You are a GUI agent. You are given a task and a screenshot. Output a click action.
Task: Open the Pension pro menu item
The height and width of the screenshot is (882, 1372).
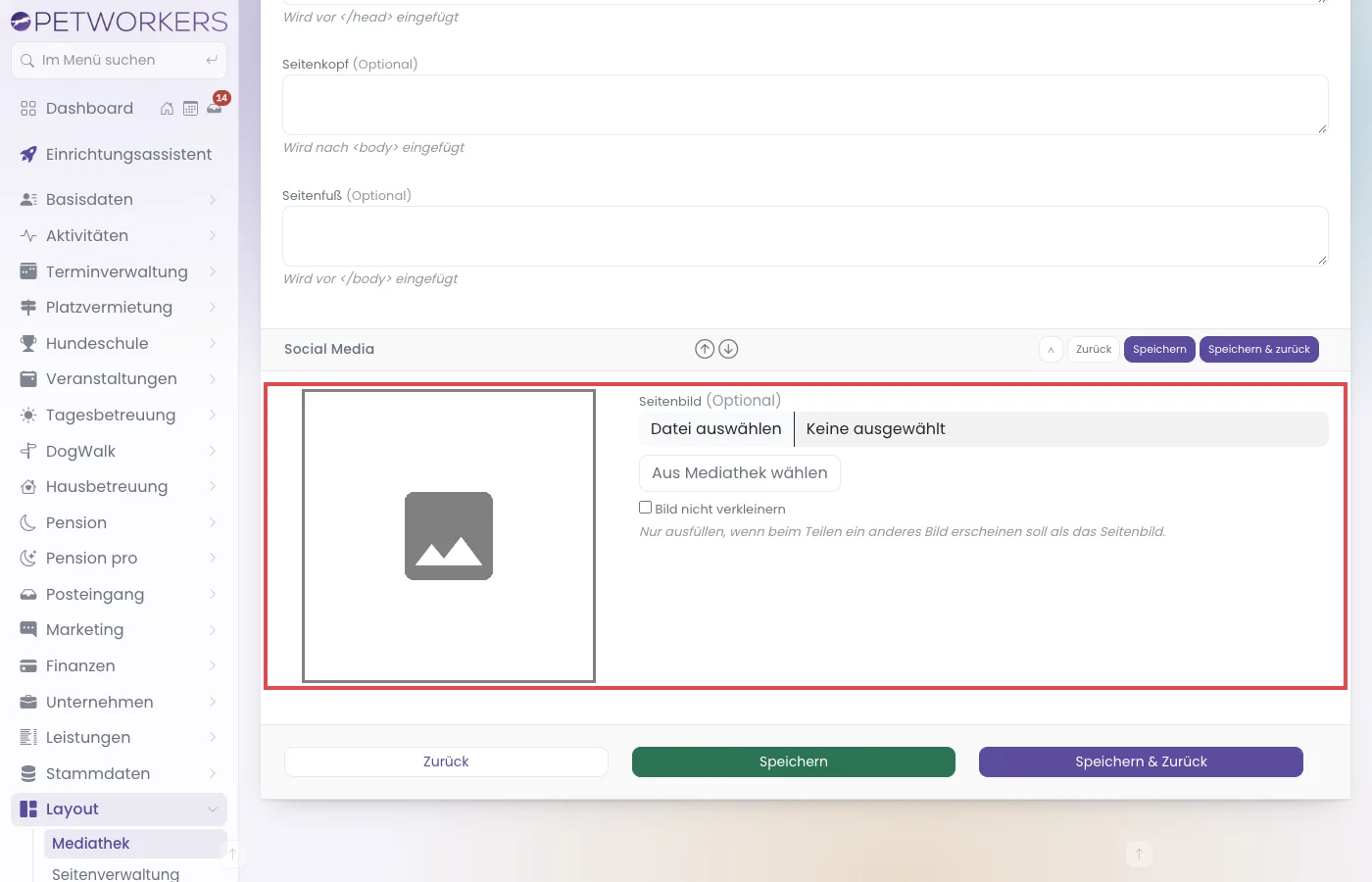[x=119, y=559]
